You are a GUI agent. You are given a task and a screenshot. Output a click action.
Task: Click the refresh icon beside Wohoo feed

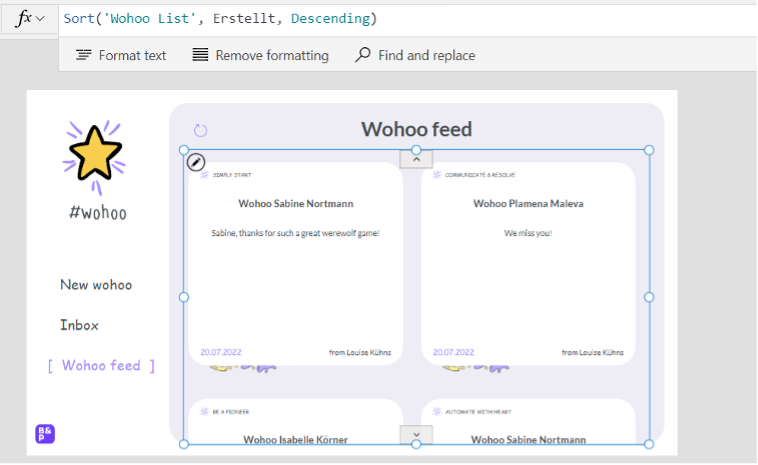pos(200,131)
